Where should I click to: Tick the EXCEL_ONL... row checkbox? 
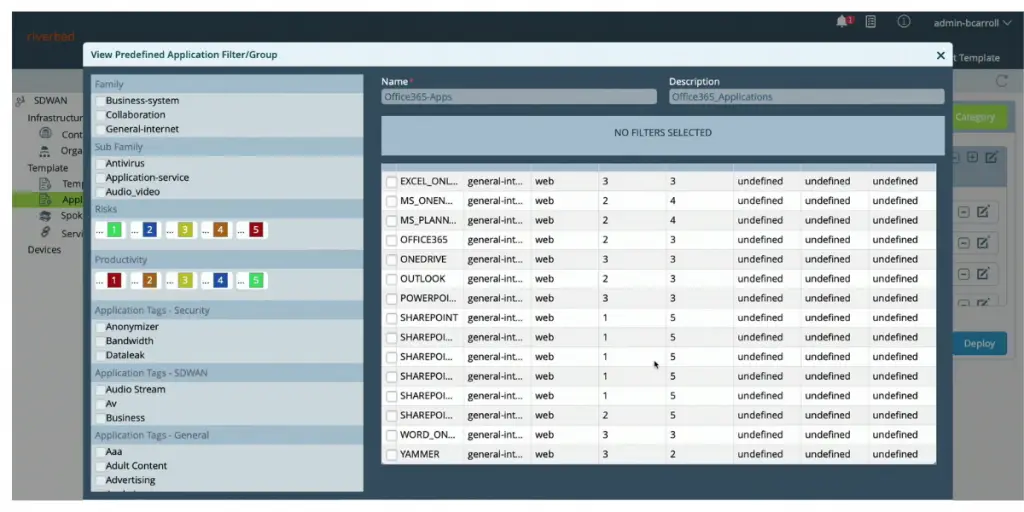click(391, 182)
